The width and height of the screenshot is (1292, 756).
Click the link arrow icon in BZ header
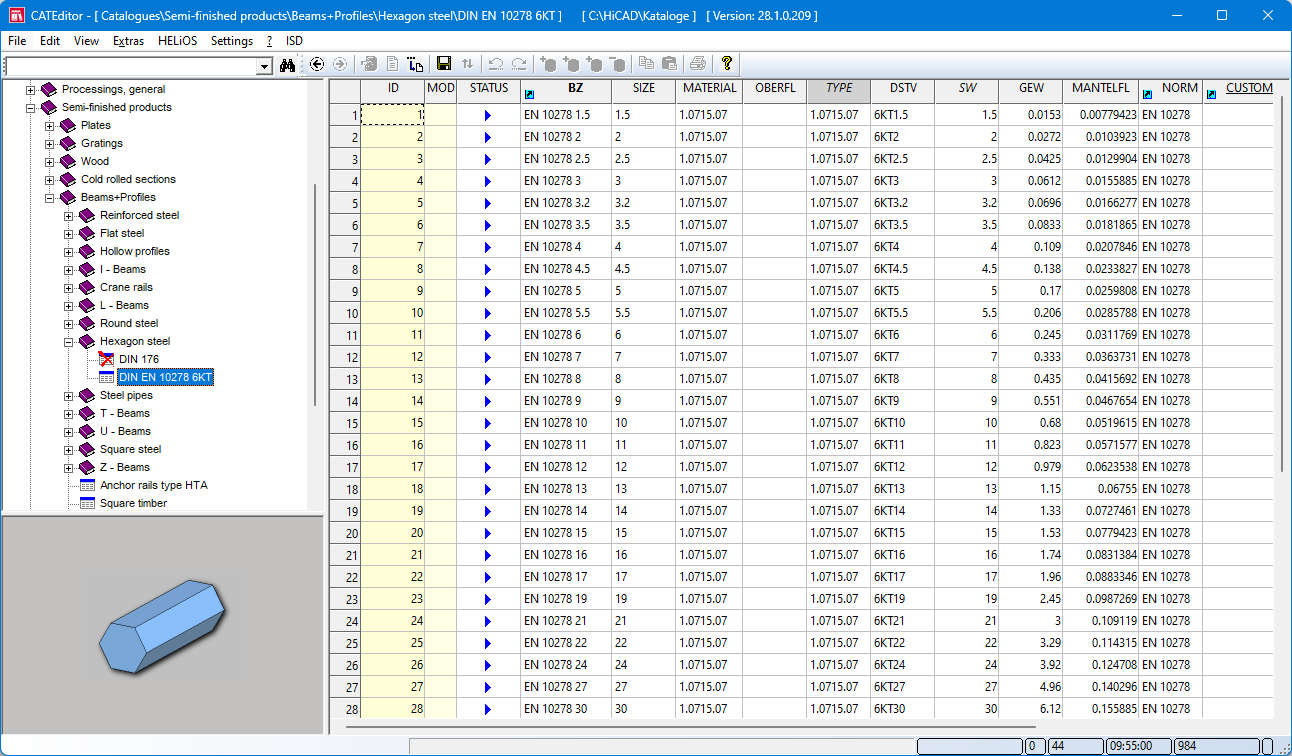[x=530, y=94]
